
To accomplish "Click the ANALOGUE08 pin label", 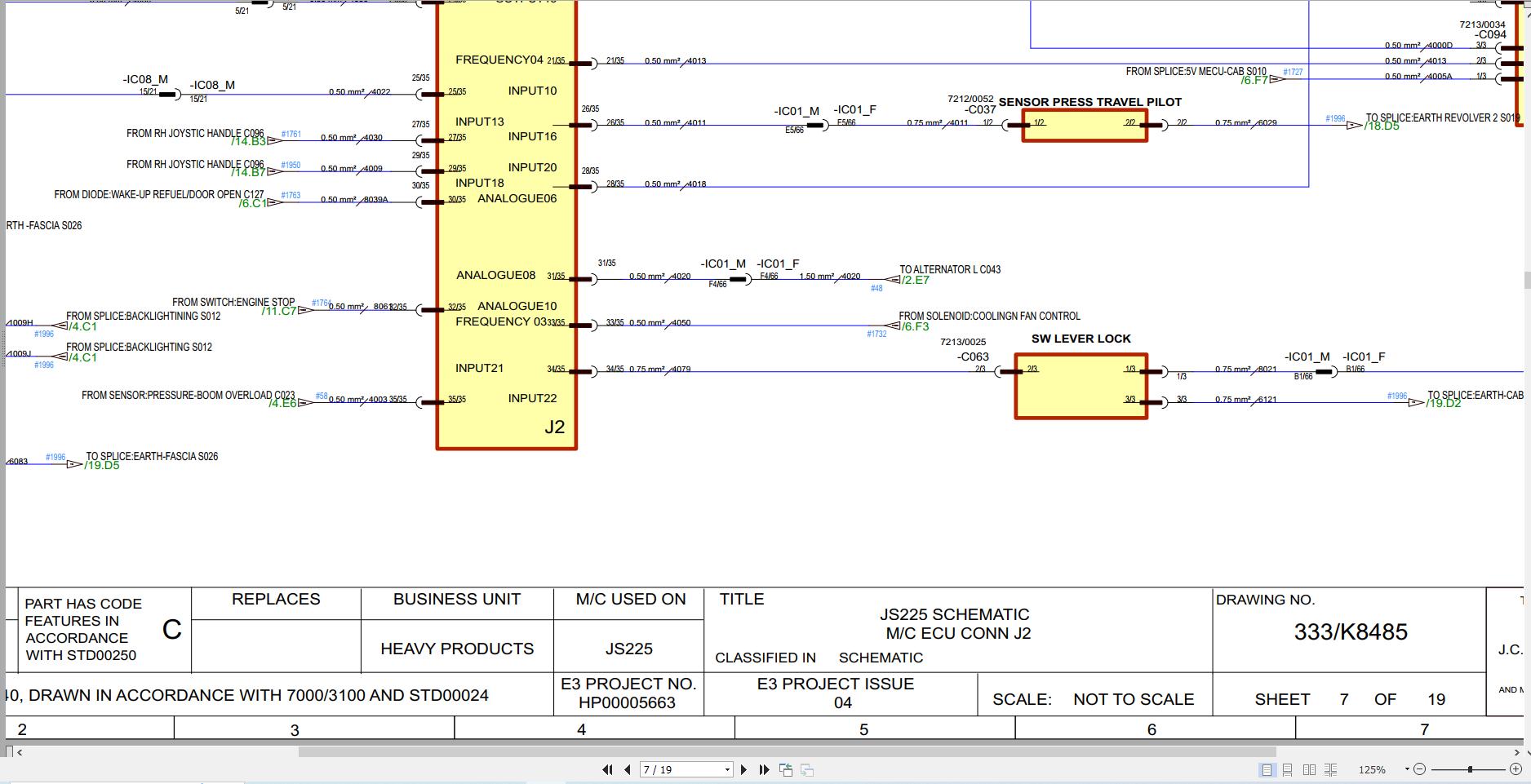I will pyautogui.click(x=496, y=275).
